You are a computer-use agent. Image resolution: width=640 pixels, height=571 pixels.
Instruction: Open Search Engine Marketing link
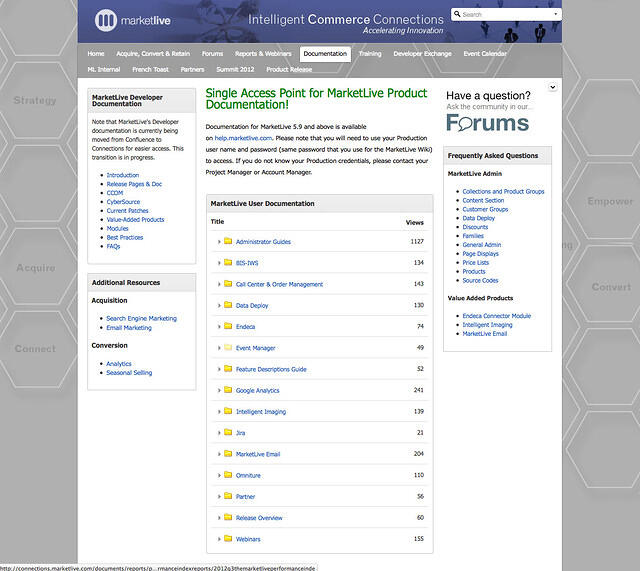pos(142,318)
